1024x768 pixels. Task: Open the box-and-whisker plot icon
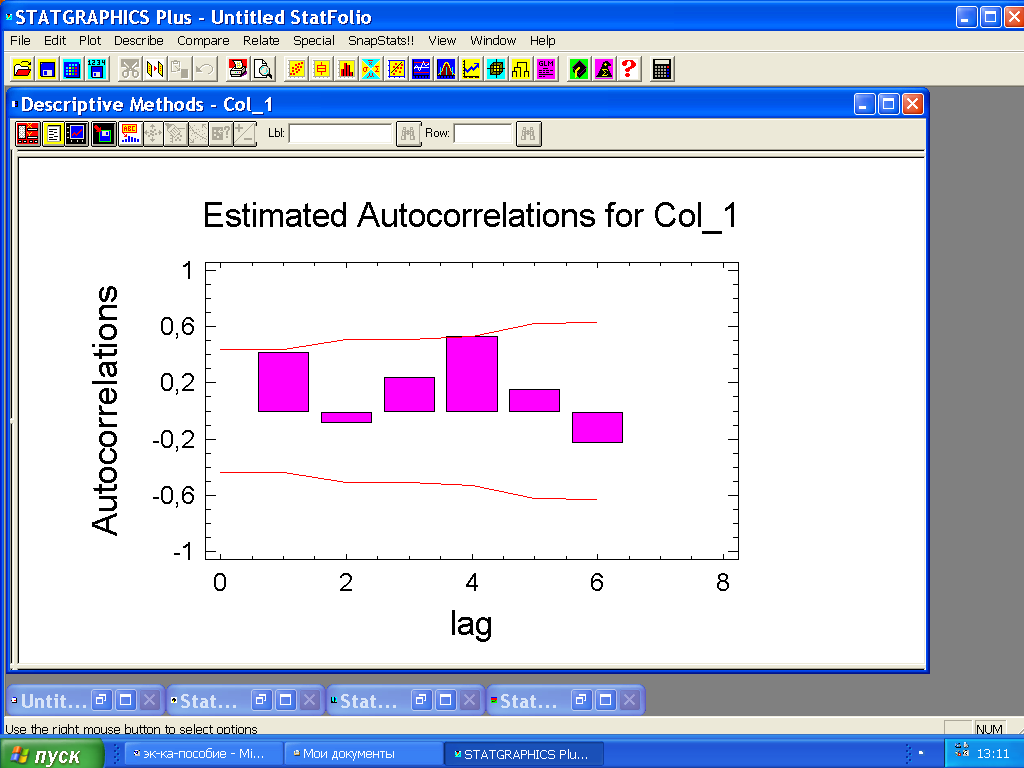click(x=321, y=69)
